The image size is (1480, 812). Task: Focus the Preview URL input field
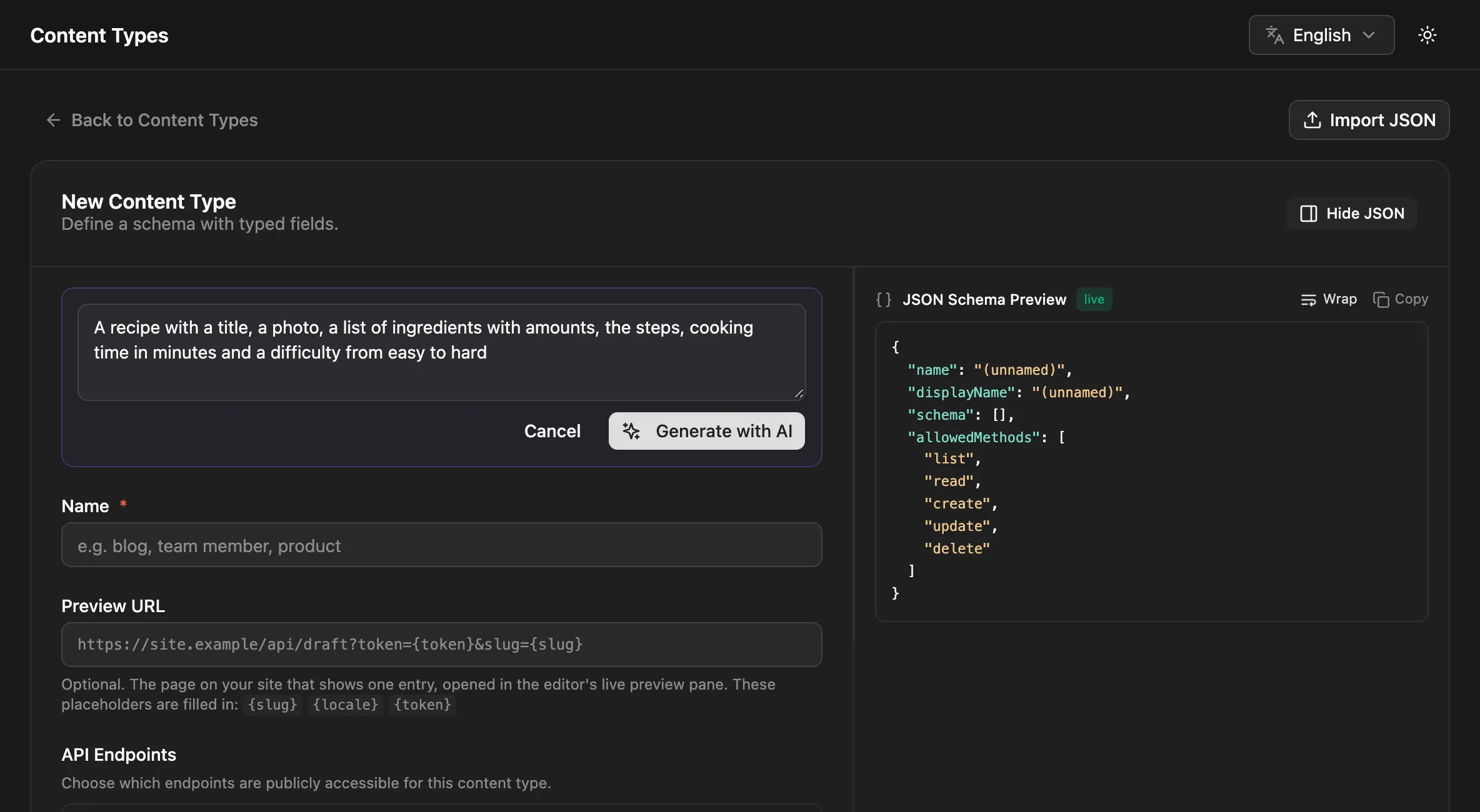[441, 645]
